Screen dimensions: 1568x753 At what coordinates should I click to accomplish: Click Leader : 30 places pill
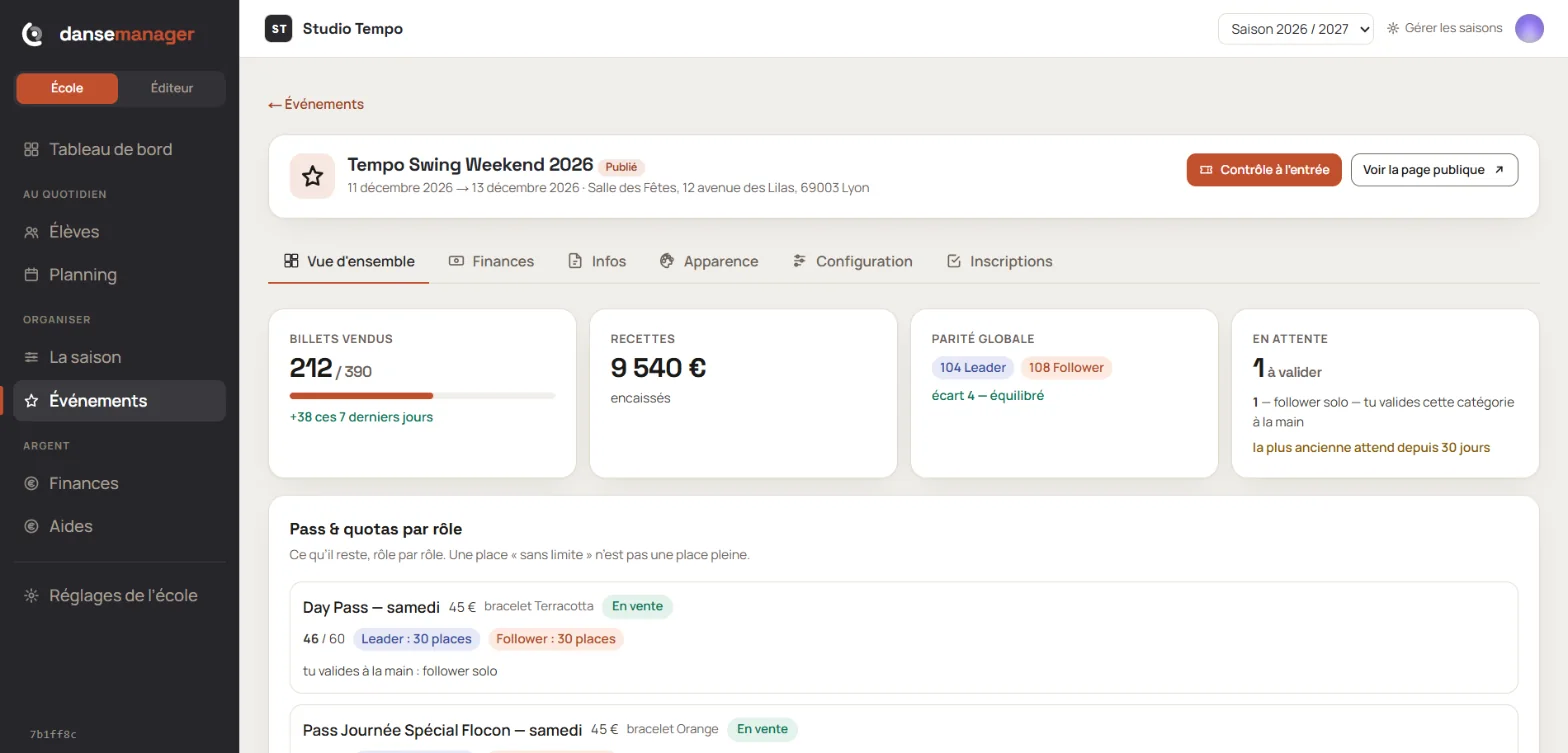[416, 639]
